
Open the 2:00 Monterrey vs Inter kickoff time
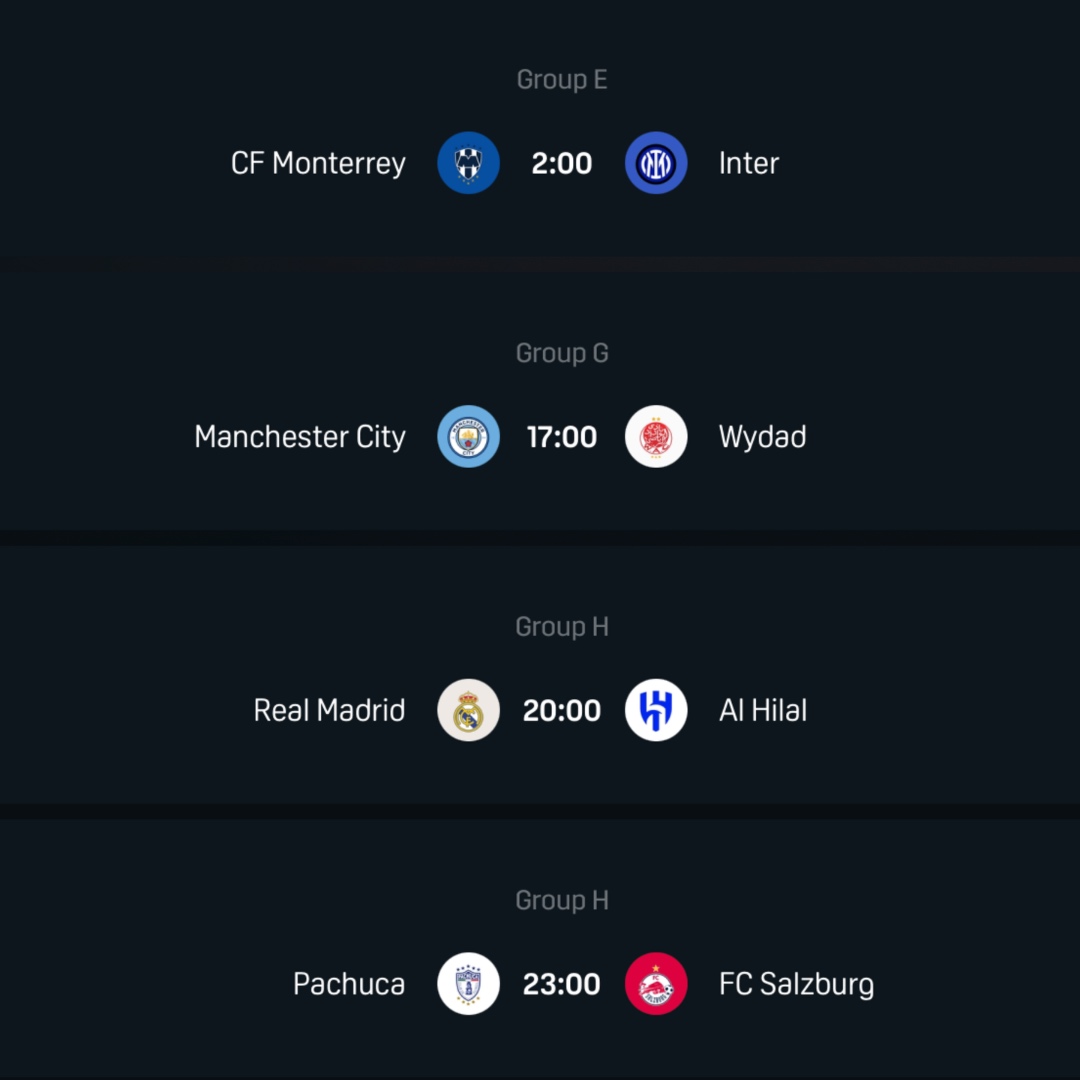point(562,162)
